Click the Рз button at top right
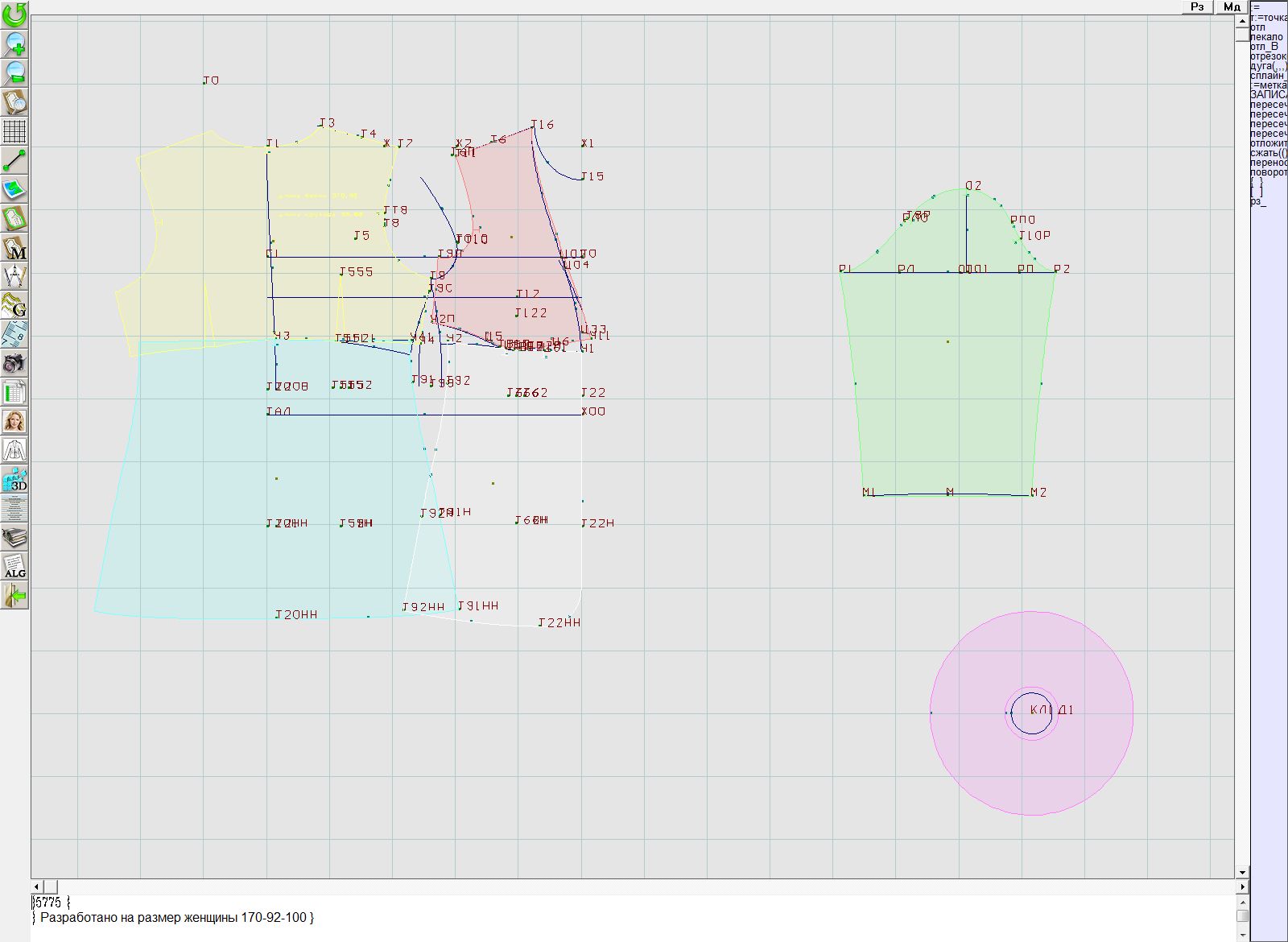Viewport: 1288px width, 942px height. coord(1197,6)
